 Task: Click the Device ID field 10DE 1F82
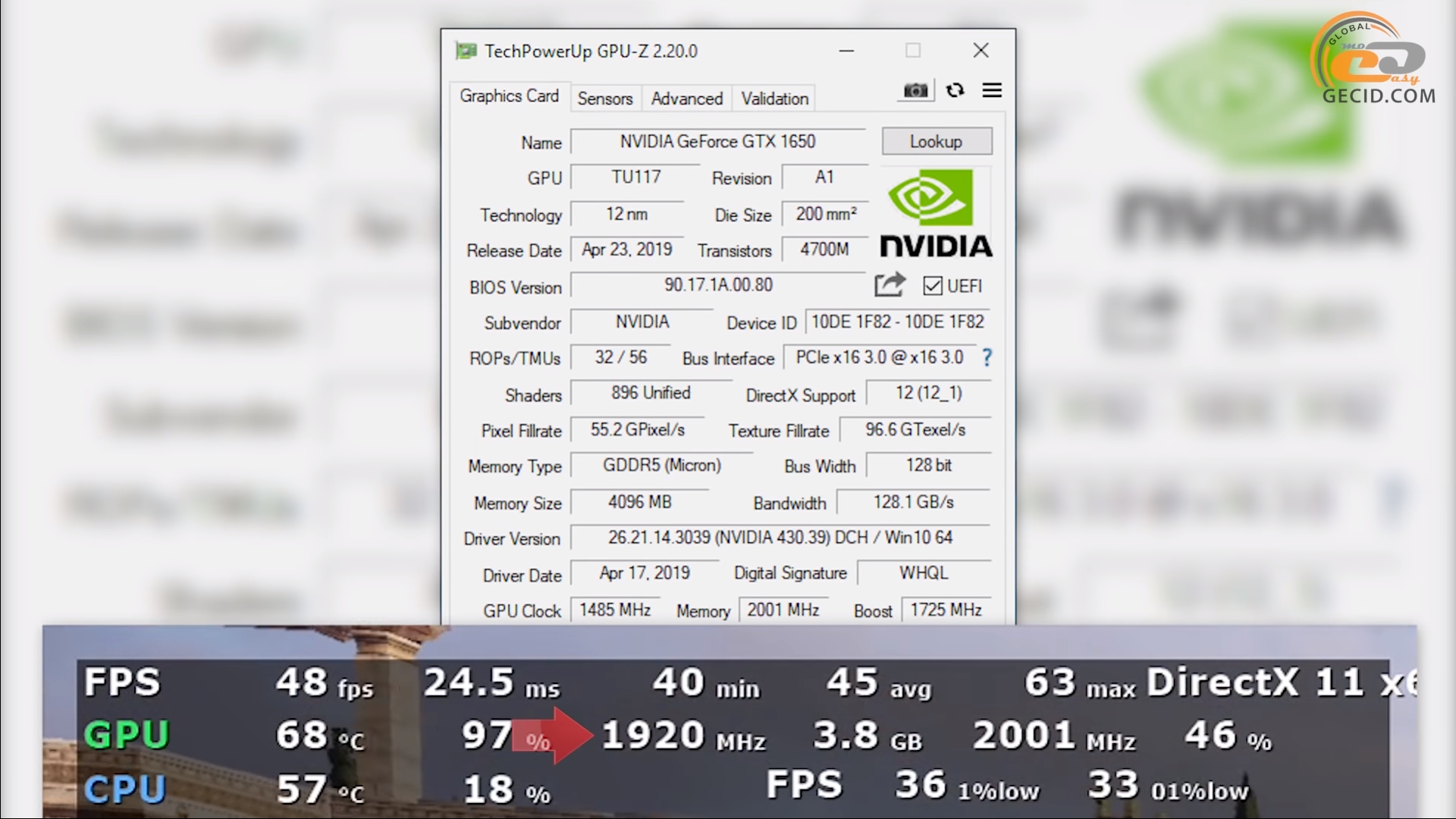click(898, 322)
